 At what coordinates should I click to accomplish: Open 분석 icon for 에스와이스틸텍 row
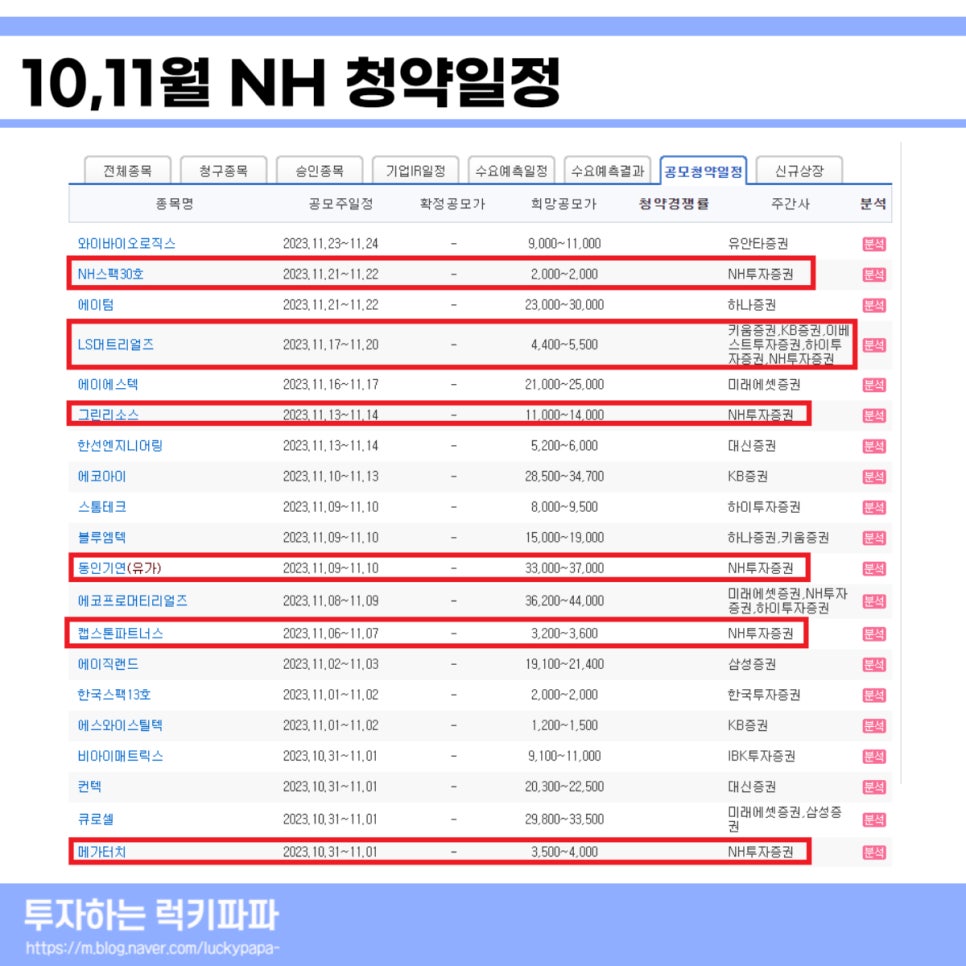pos(874,726)
